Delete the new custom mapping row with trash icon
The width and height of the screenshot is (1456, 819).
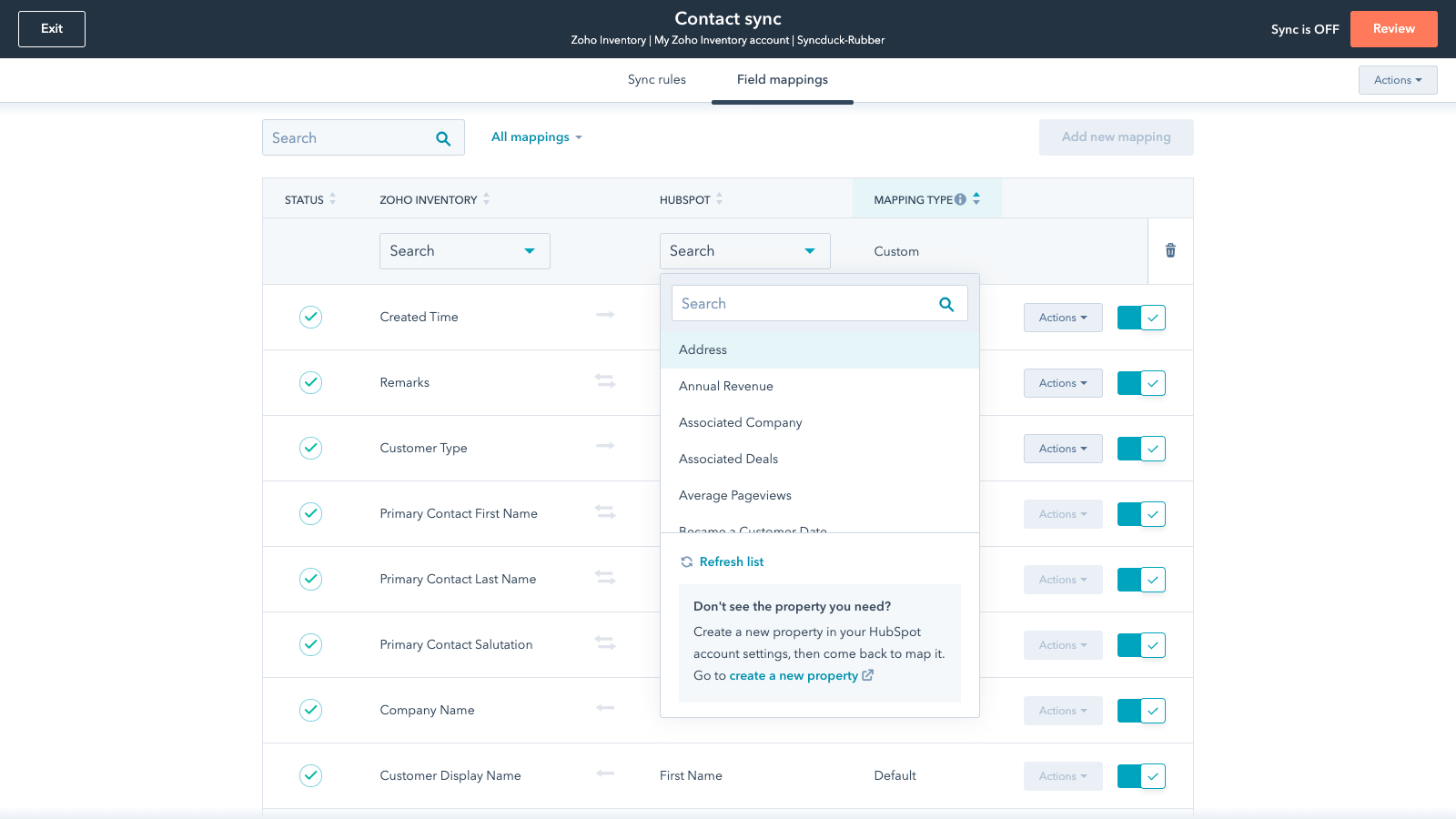[1170, 250]
